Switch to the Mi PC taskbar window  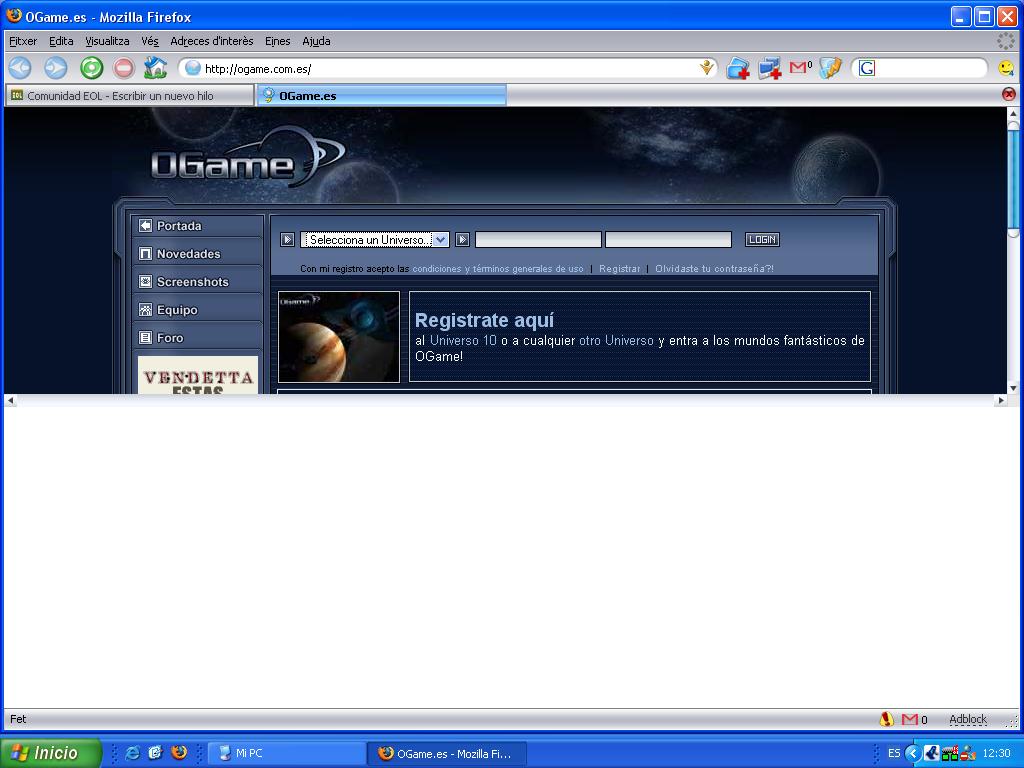coord(287,753)
